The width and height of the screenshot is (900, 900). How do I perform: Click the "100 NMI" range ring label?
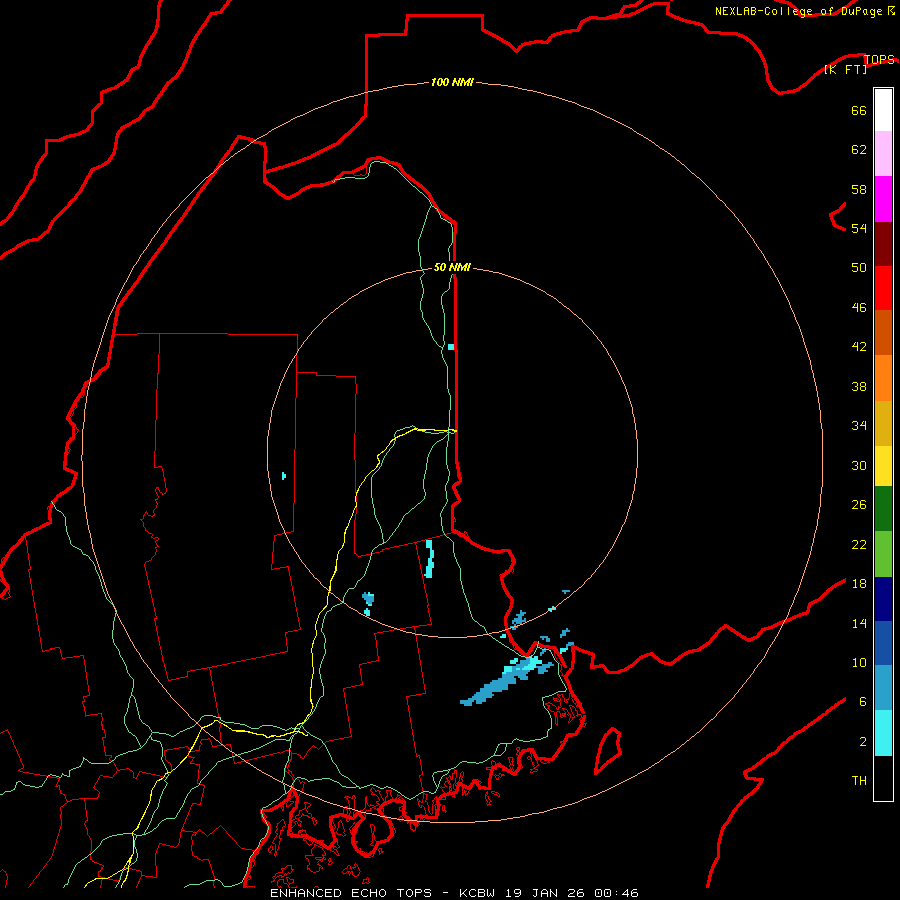coord(452,82)
